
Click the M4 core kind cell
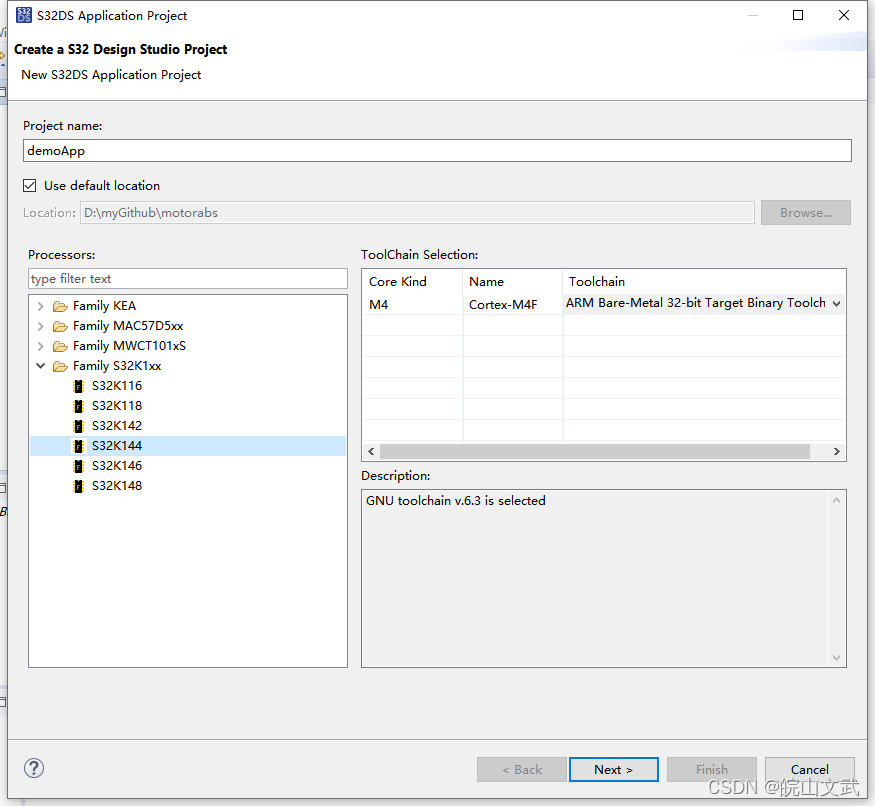click(x=412, y=304)
